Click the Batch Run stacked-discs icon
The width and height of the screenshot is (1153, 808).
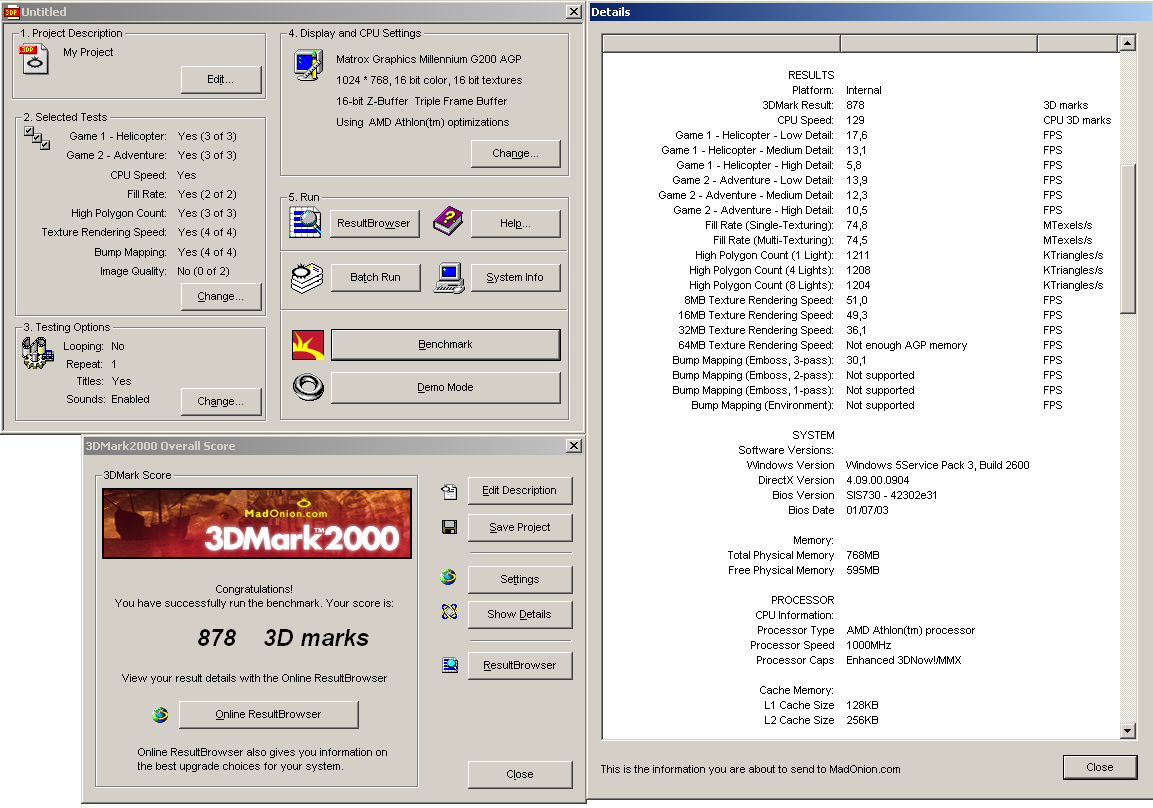click(307, 276)
